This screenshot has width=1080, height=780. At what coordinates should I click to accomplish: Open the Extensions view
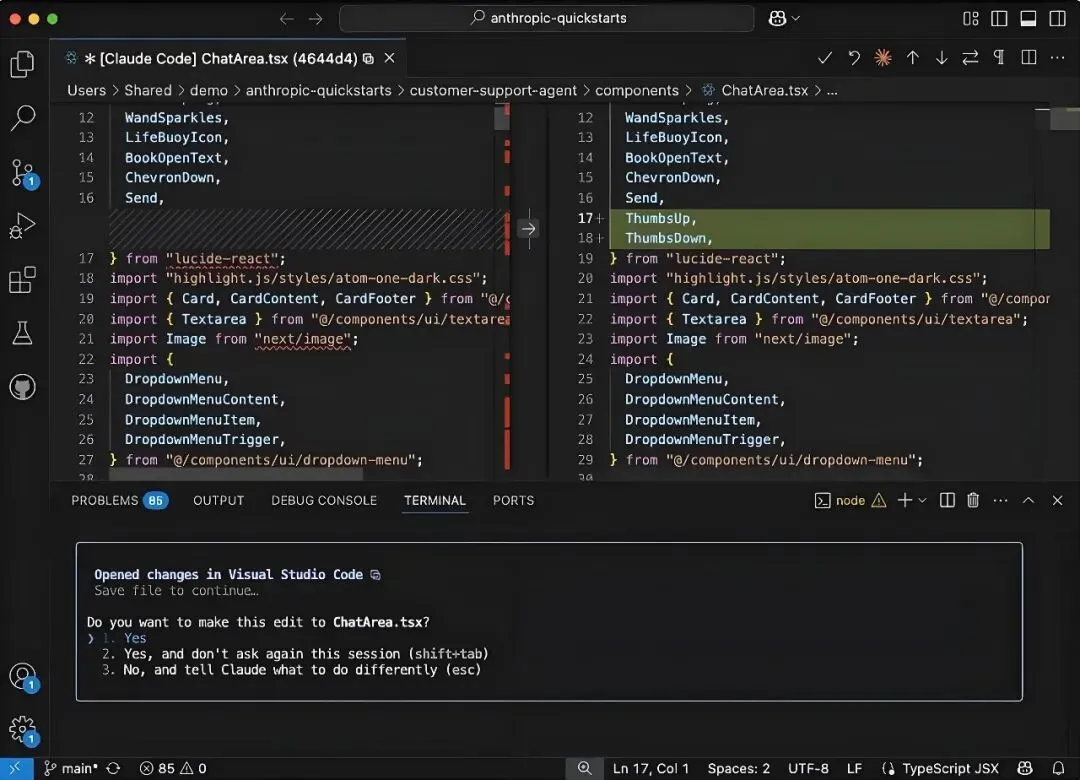coord(22,280)
